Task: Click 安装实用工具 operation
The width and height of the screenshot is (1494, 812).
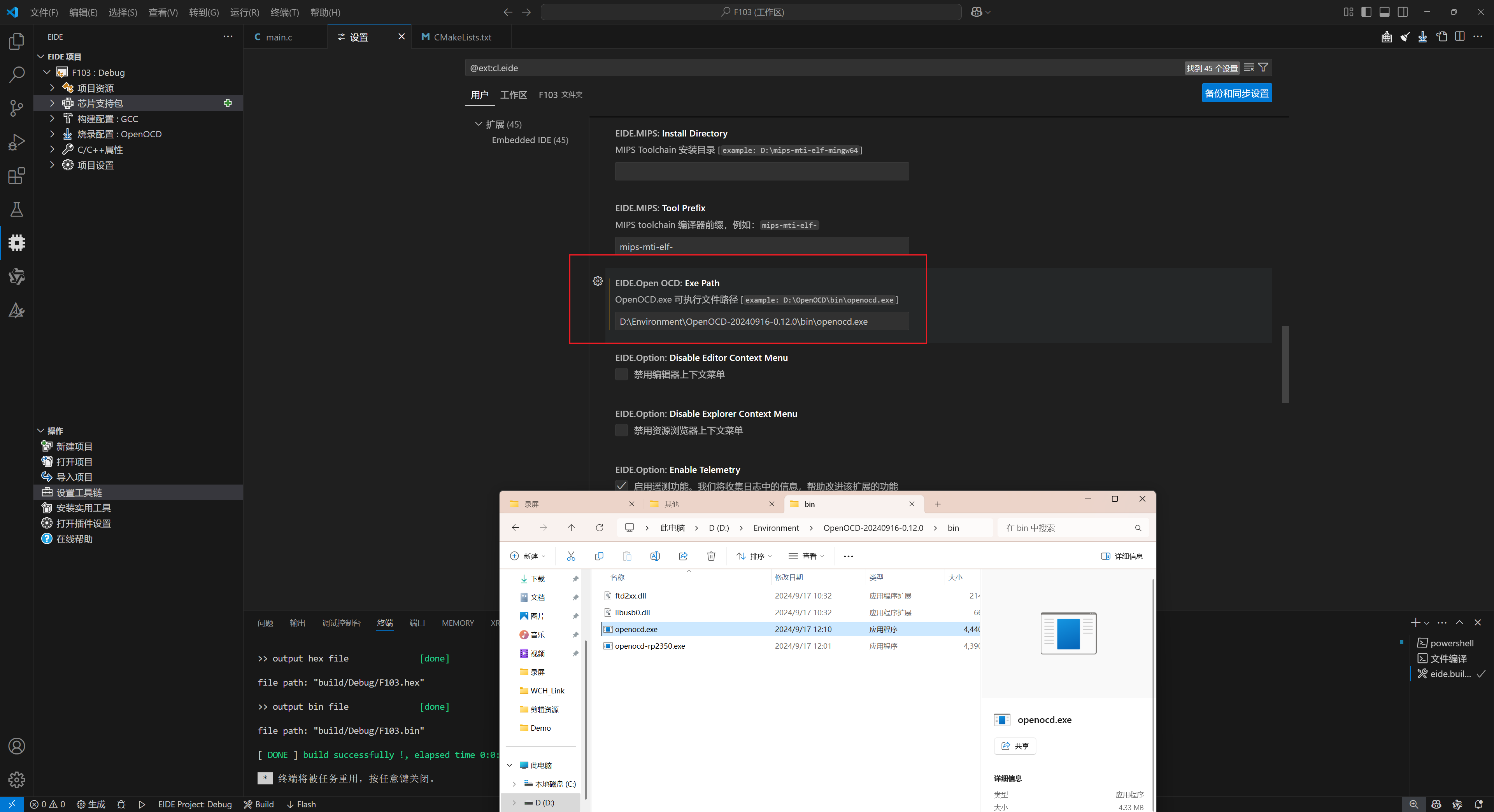Action: coord(138,508)
